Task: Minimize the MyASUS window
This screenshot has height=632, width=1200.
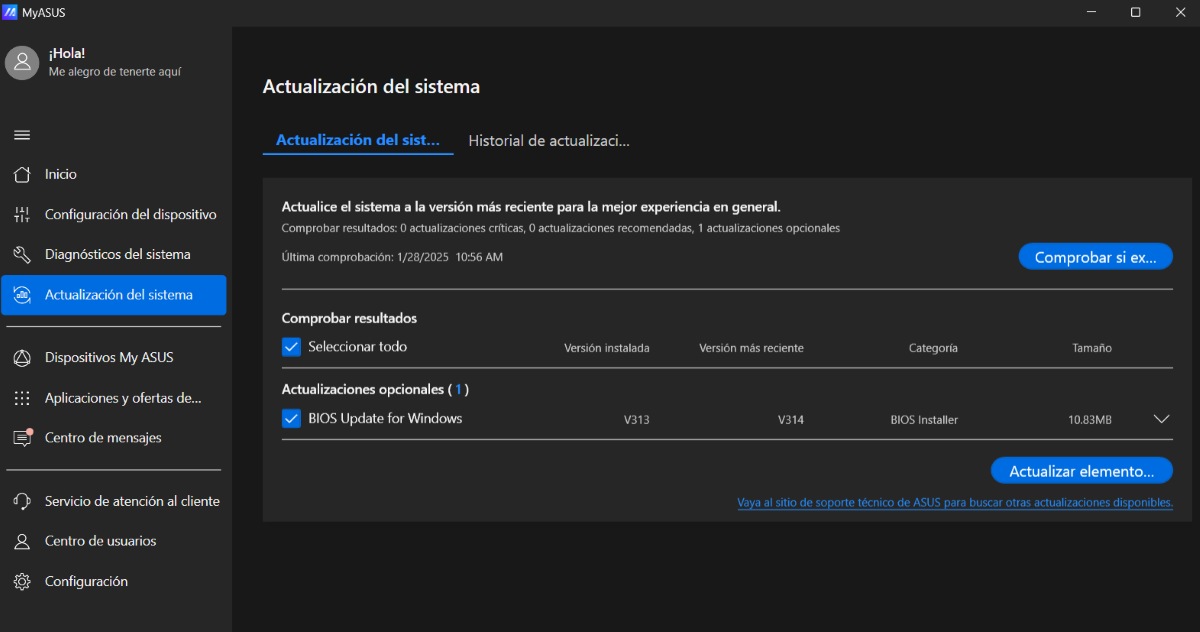Action: pyautogui.click(x=1090, y=12)
